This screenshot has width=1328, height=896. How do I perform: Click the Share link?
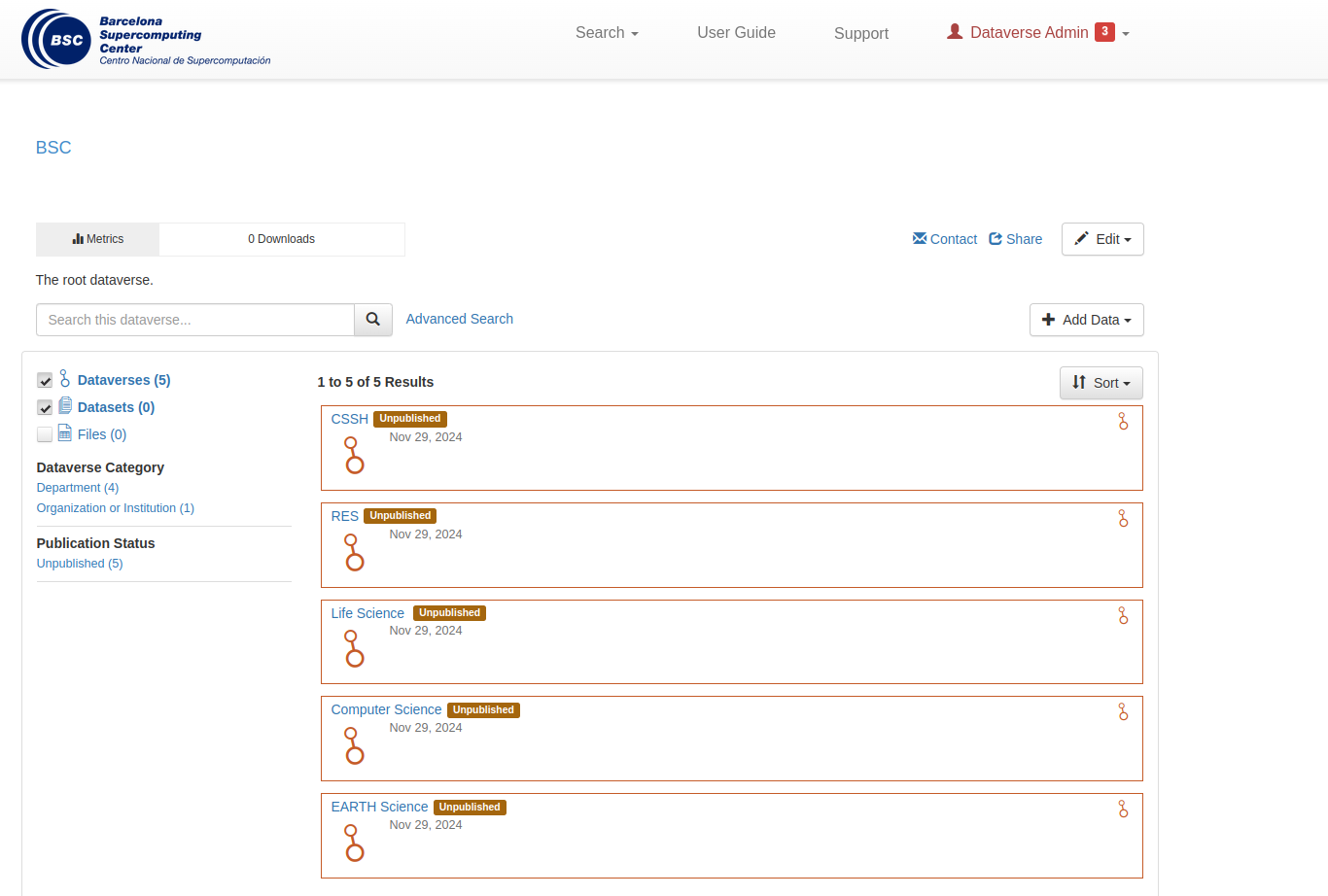coord(1015,239)
